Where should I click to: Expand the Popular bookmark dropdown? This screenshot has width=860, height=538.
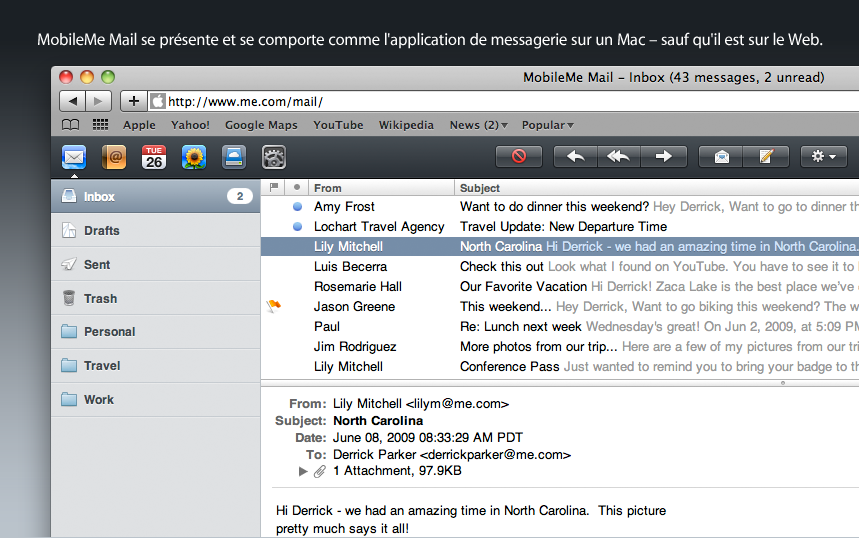pyautogui.click(x=548, y=125)
